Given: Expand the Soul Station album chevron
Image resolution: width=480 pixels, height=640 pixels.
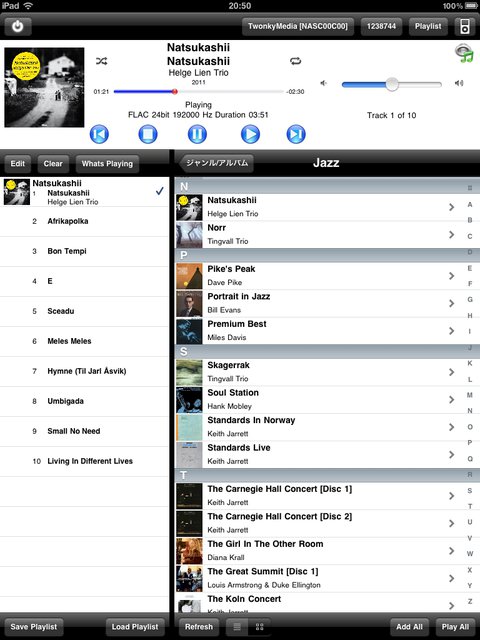Looking at the screenshot, I should click(451, 400).
